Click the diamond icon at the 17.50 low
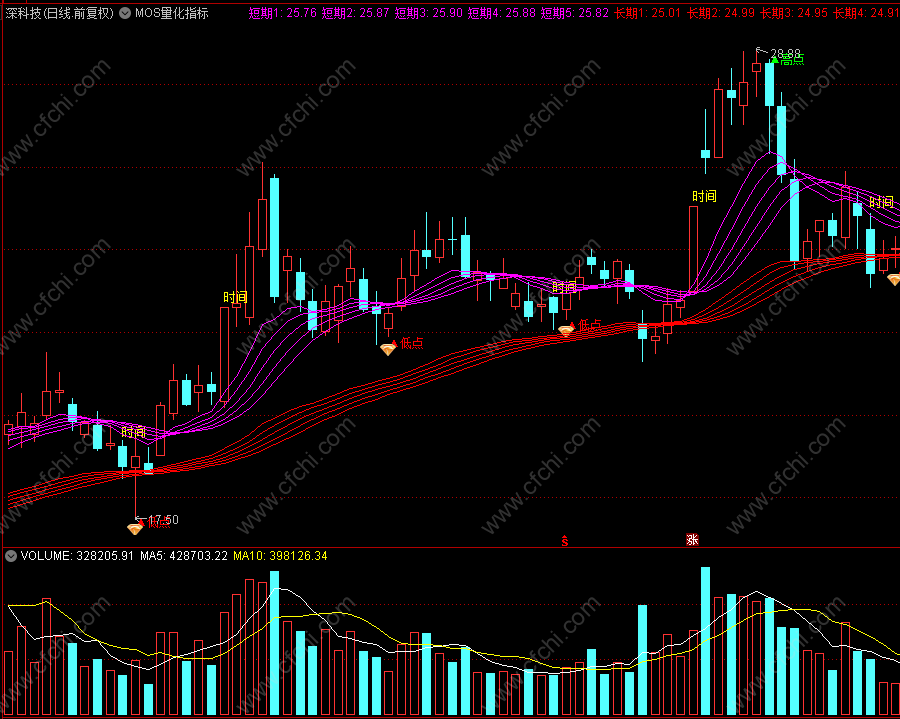The width and height of the screenshot is (900, 719). click(135, 528)
